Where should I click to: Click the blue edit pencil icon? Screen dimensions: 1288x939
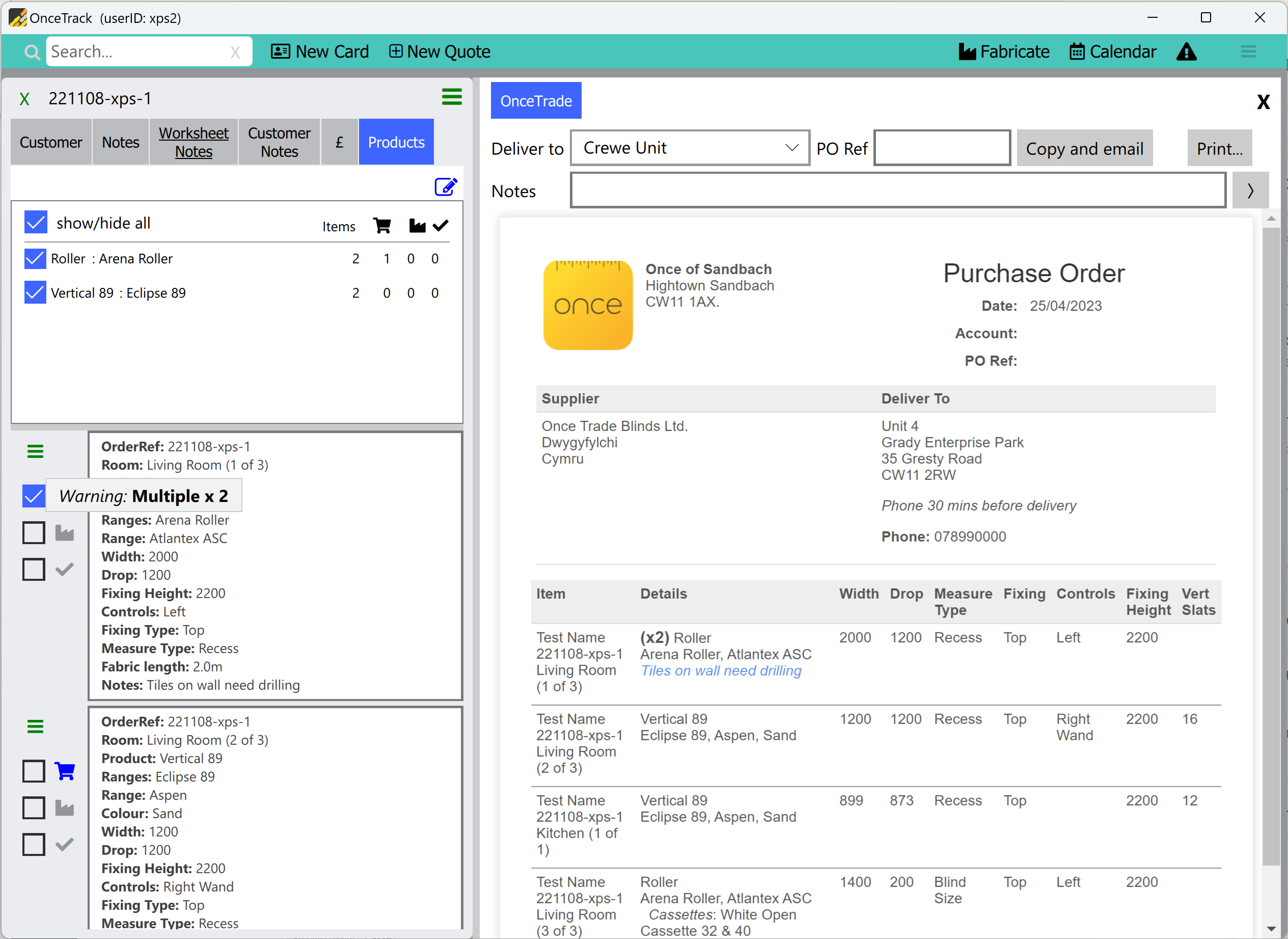coord(446,186)
